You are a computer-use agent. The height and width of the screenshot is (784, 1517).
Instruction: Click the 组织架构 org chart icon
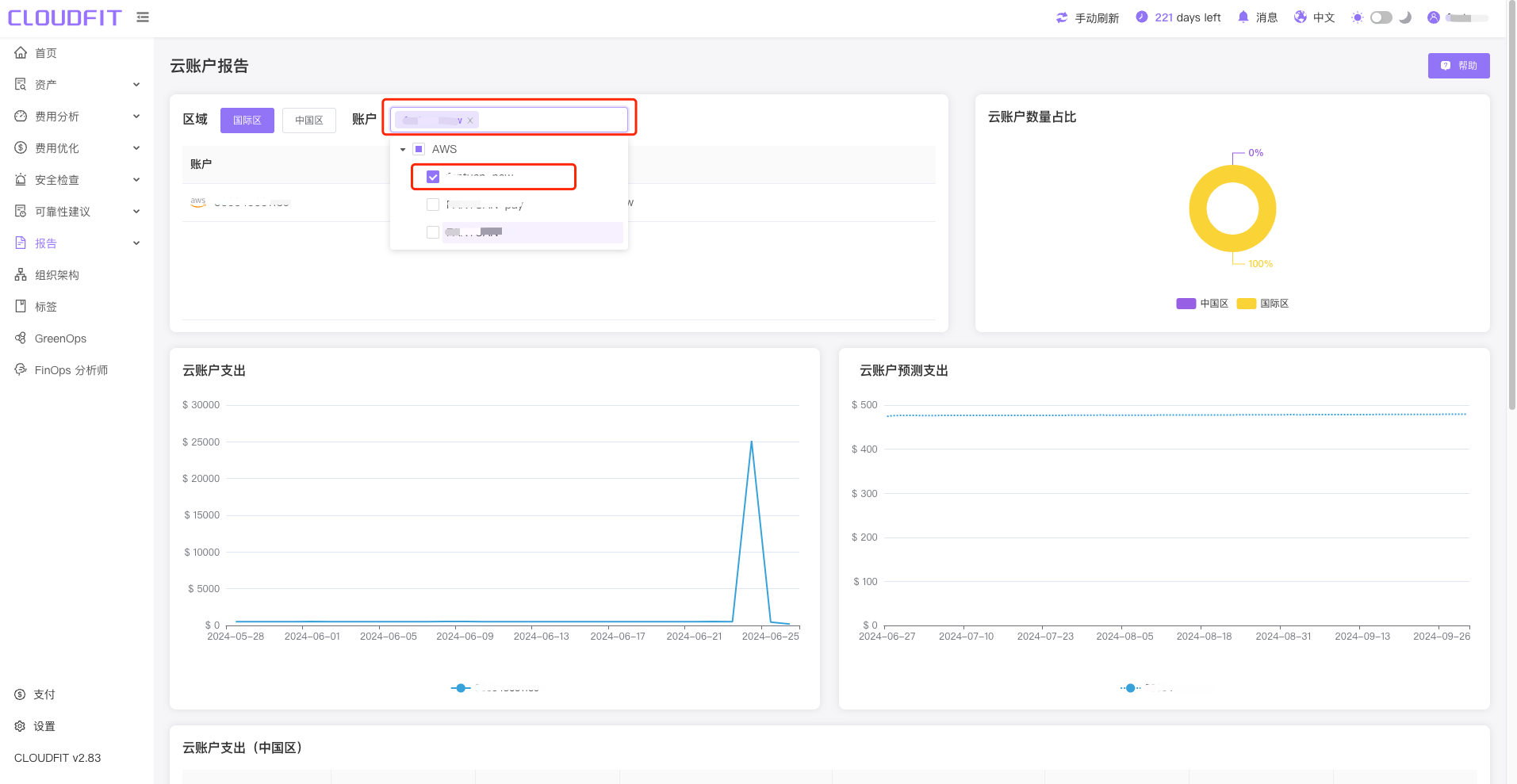coord(21,274)
